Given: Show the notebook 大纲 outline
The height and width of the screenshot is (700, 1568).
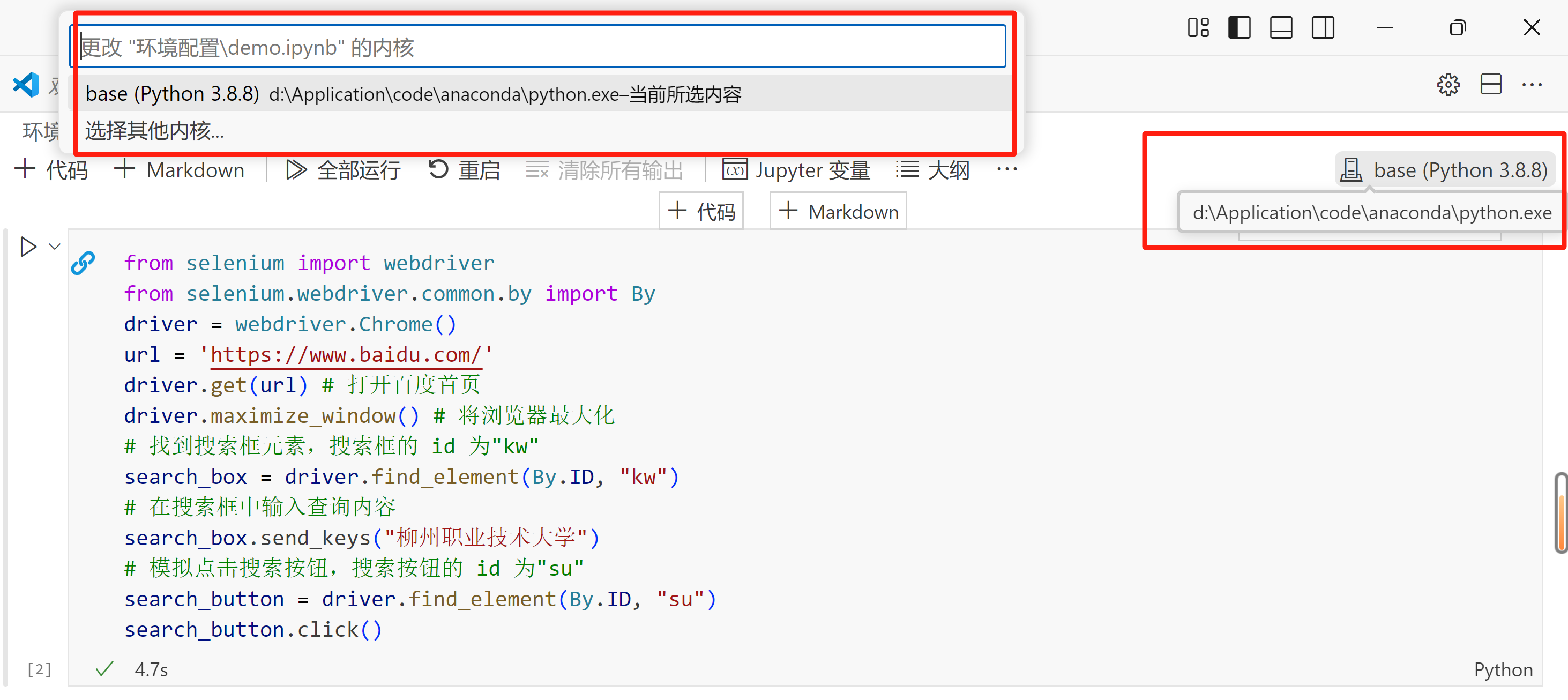Looking at the screenshot, I should point(932,170).
